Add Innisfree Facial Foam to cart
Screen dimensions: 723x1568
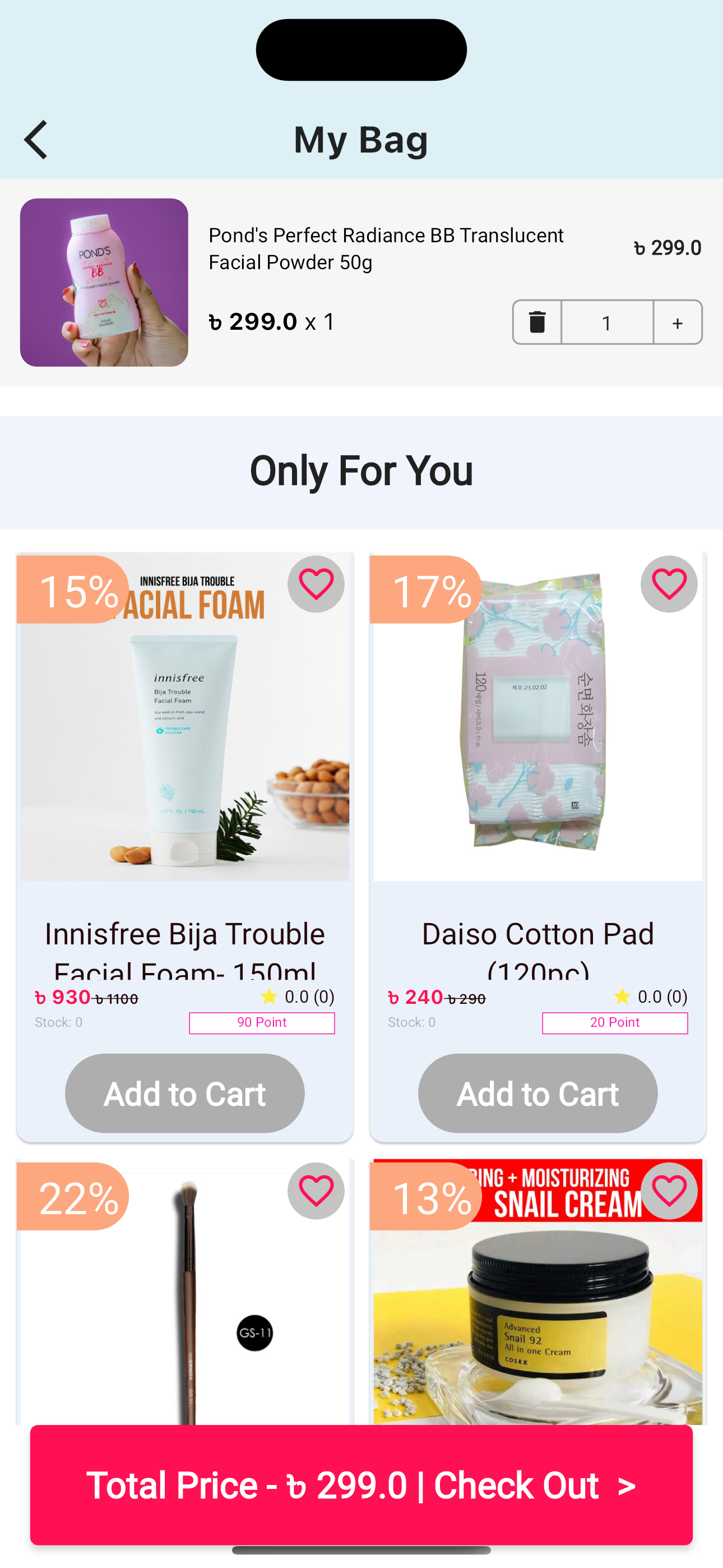point(184,1093)
